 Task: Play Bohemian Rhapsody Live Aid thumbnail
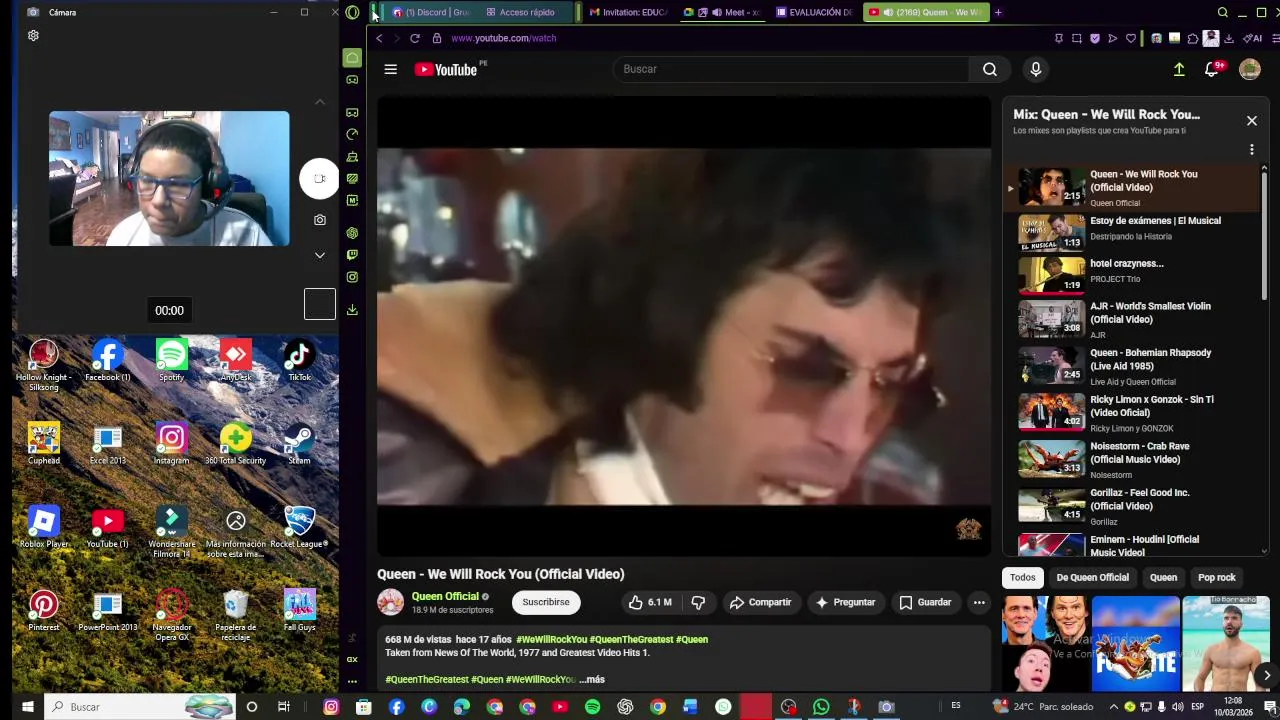click(x=1051, y=365)
